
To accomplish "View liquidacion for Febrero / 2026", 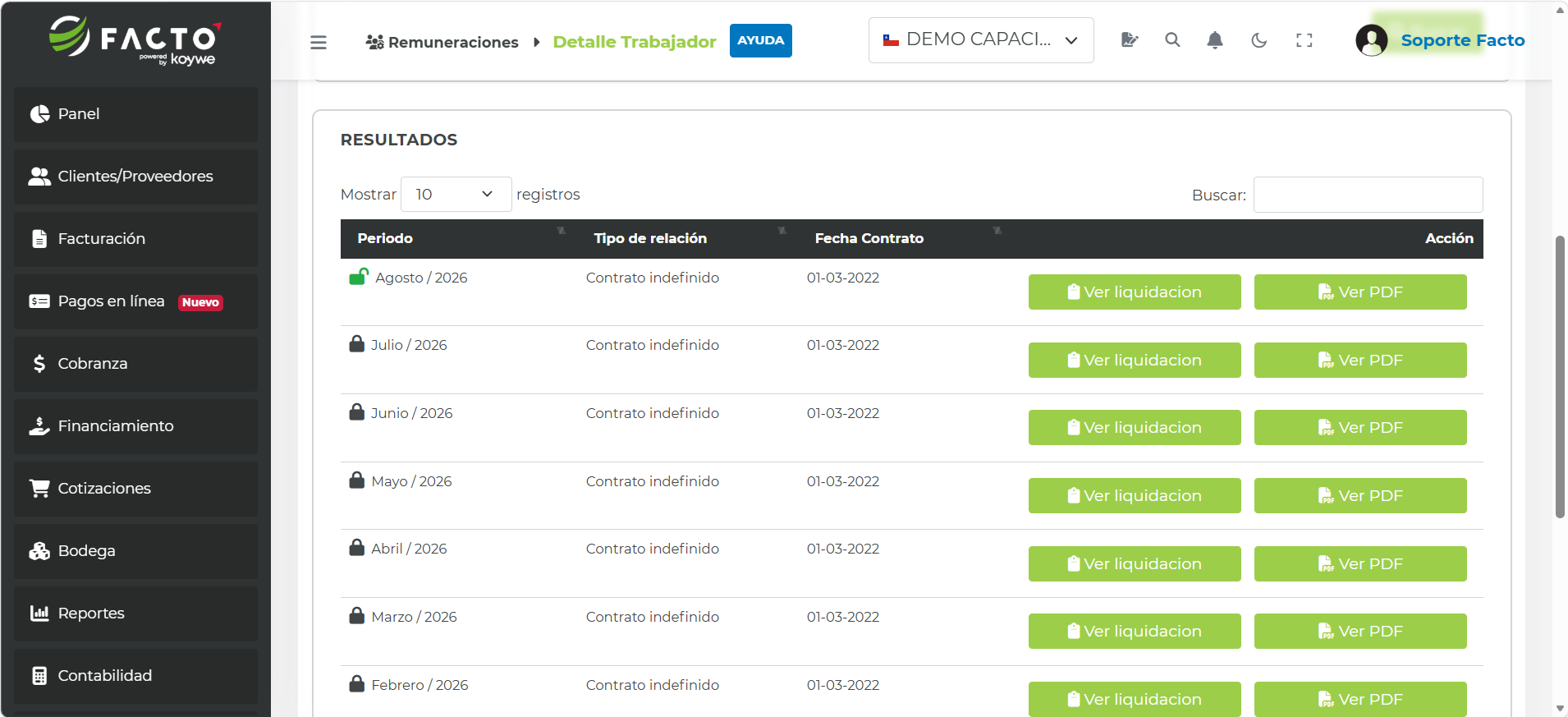I will [x=1135, y=699].
